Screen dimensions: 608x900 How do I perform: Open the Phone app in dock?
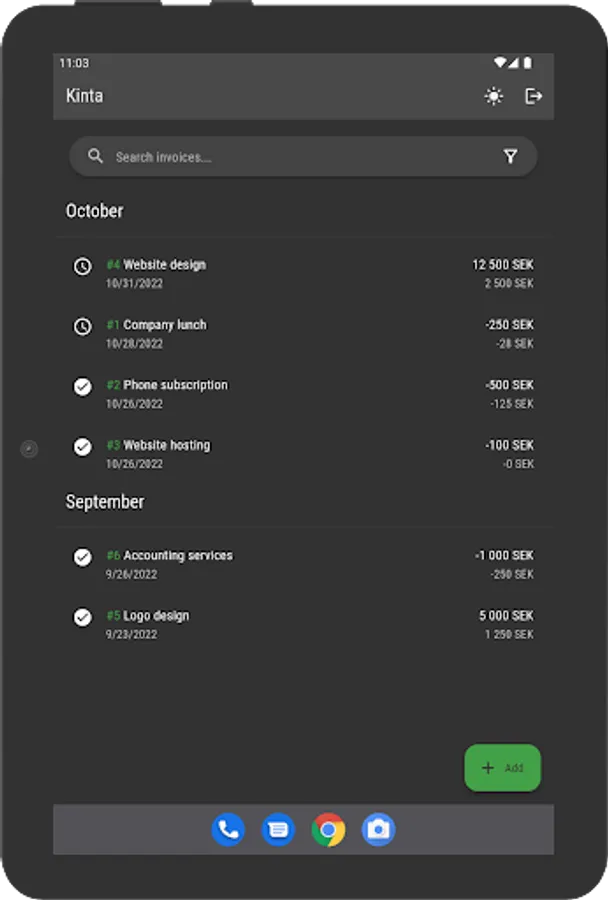(228, 829)
